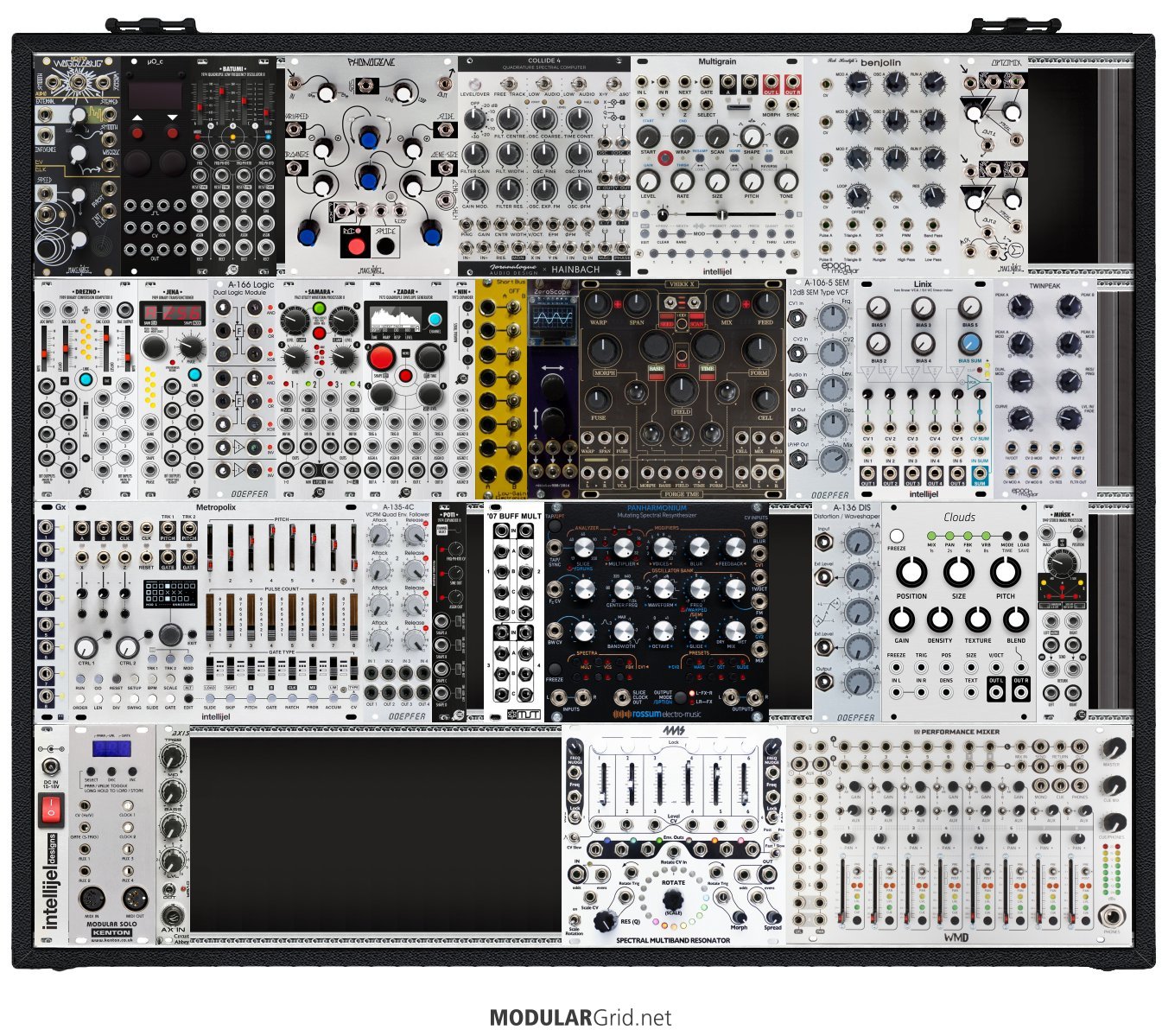Toggle the red Intellijel power switch
Viewport: 1162px width, 1036px height.
[50, 810]
